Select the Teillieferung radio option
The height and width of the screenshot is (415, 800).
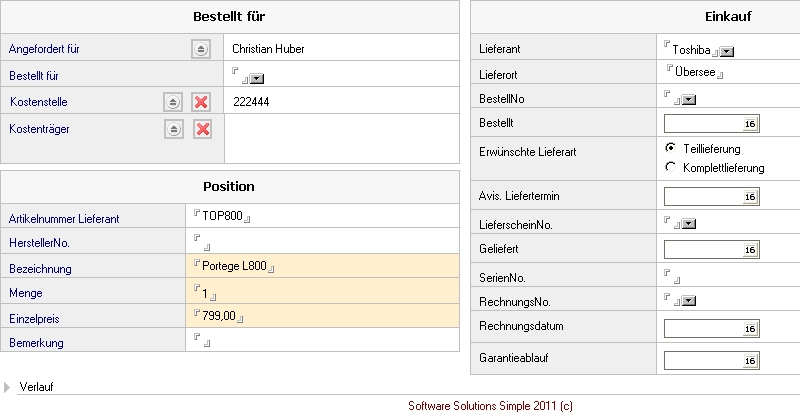670,148
